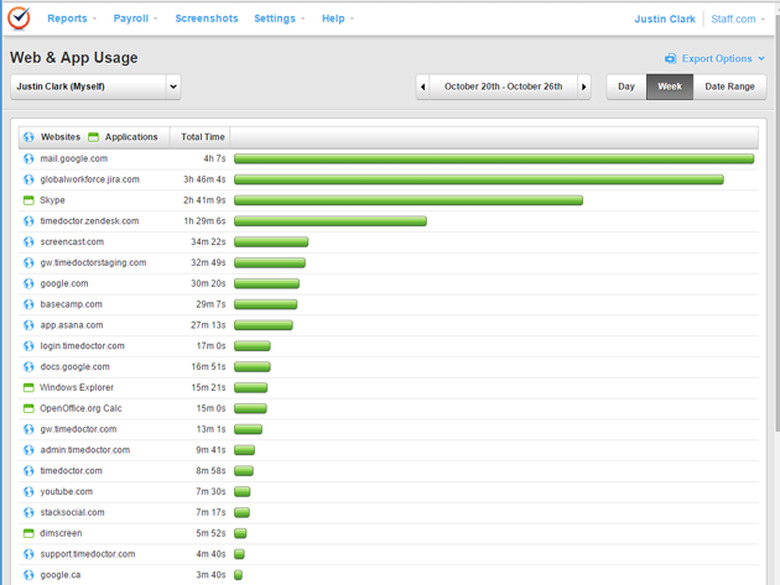Click the globe icon beside youtube.com
Screen dimensions: 780x585
[x=29, y=492]
